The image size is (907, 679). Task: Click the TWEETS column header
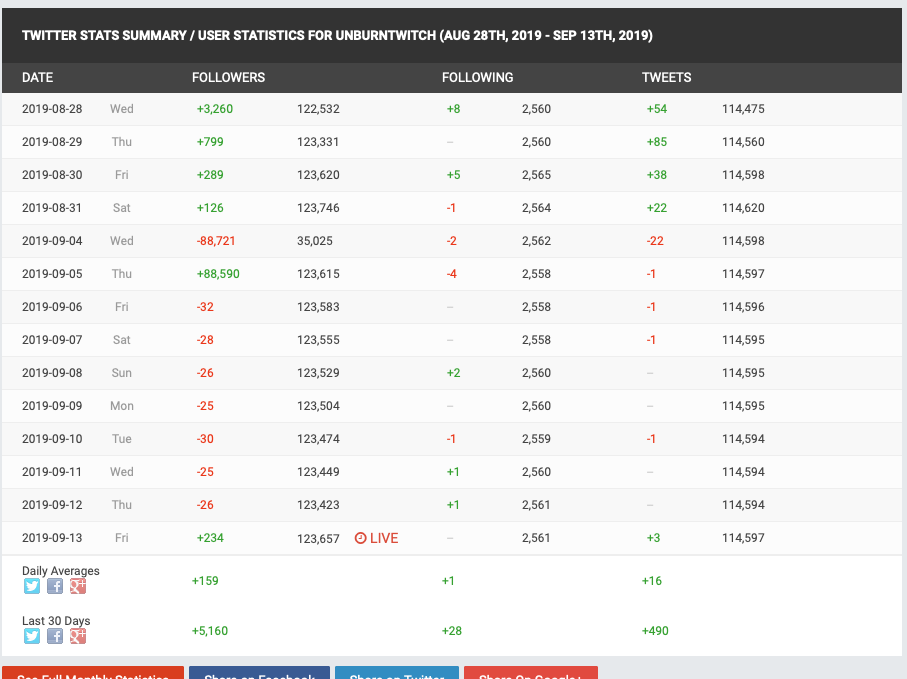[x=666, y=78]
